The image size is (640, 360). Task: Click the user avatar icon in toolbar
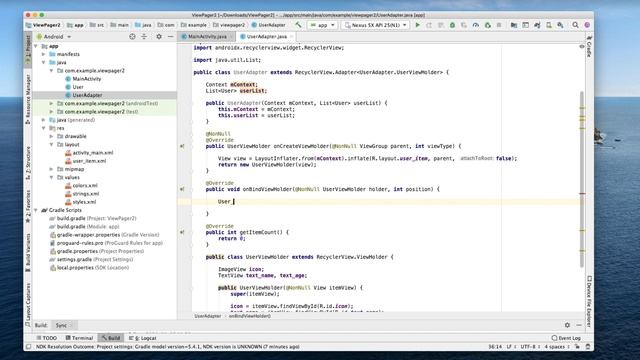[x=587, y=25]
